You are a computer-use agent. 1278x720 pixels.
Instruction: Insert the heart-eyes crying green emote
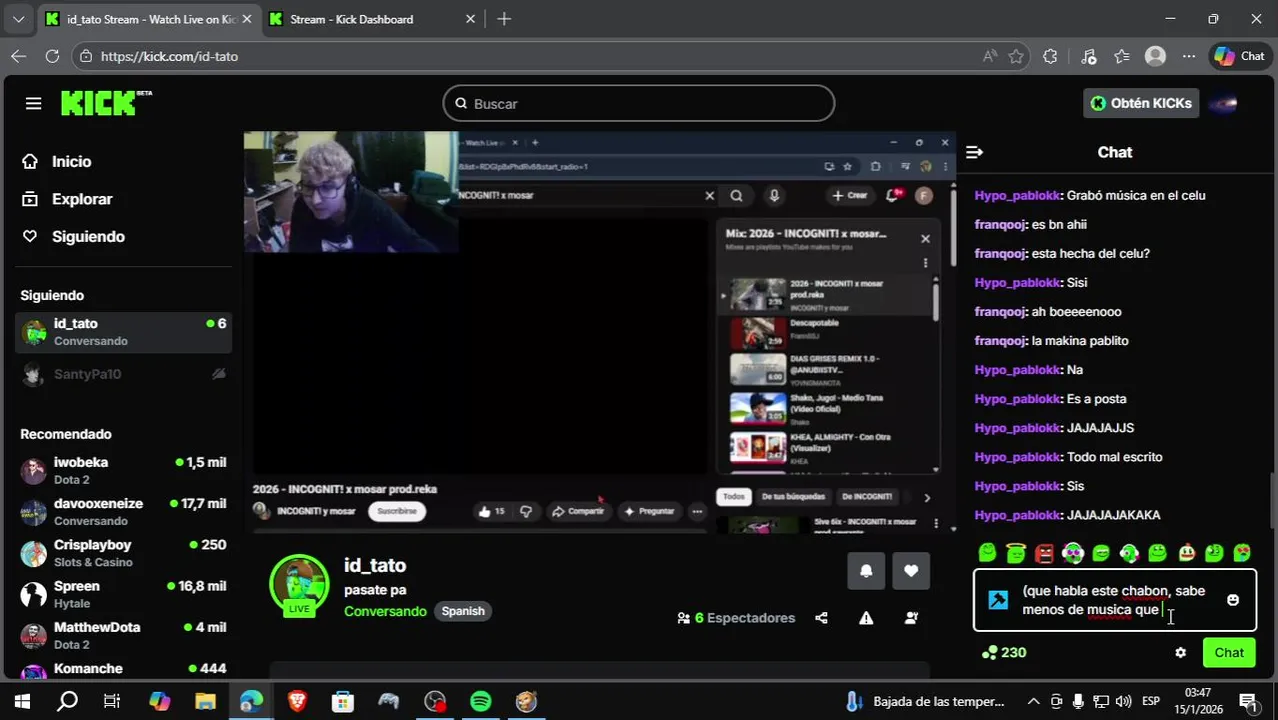(1242, 552)
